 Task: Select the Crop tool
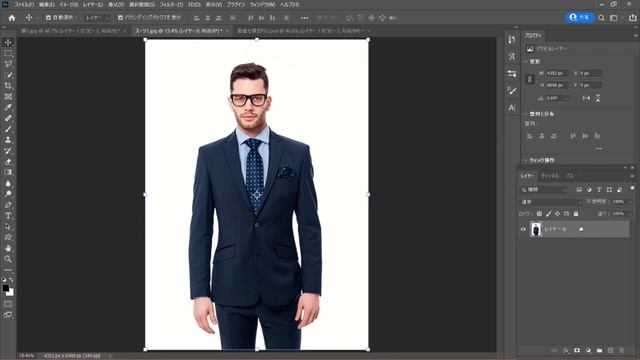pos(8,86)
